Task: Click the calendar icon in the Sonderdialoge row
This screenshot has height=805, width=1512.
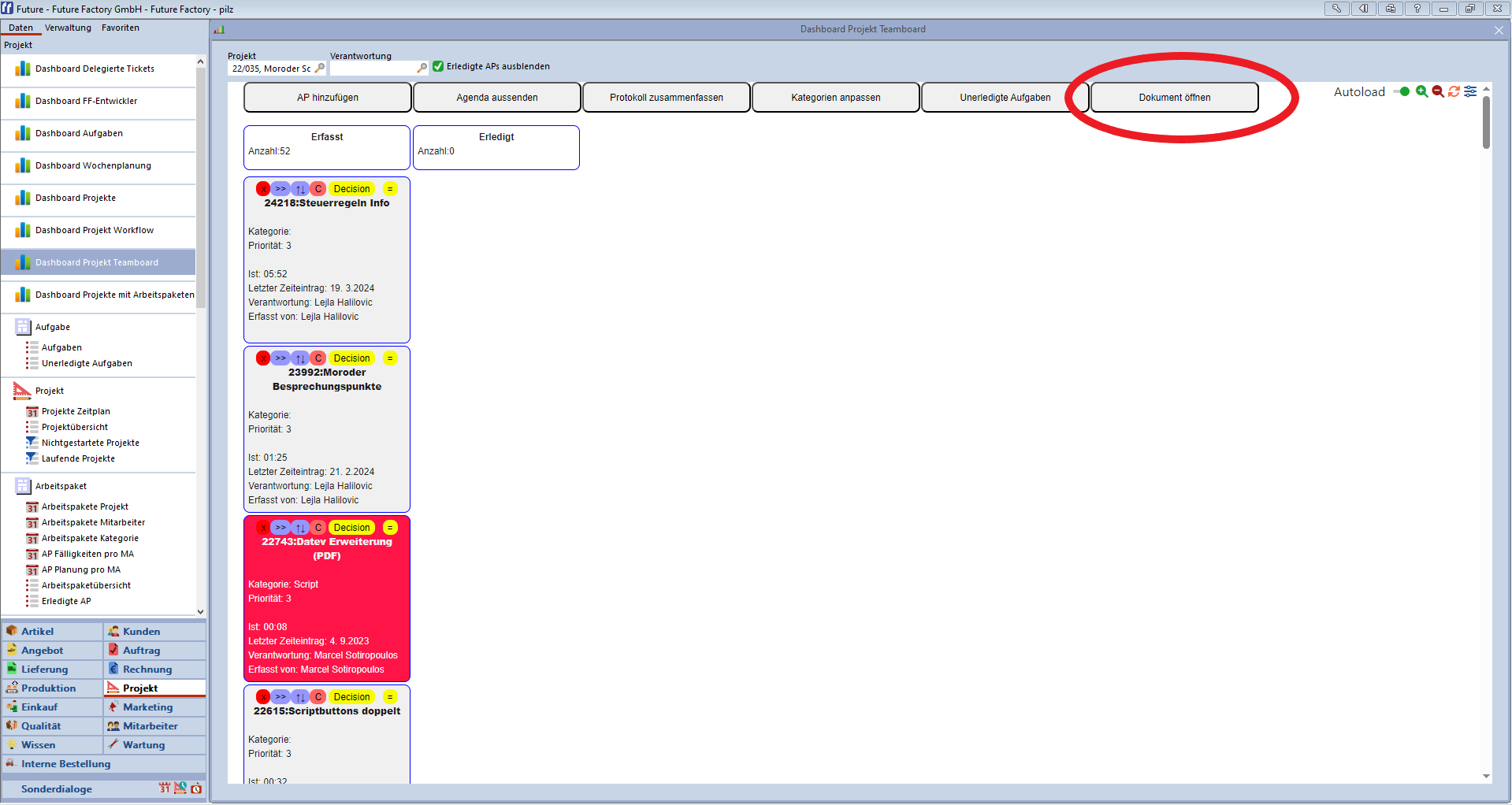Action: tap(165, 788)
